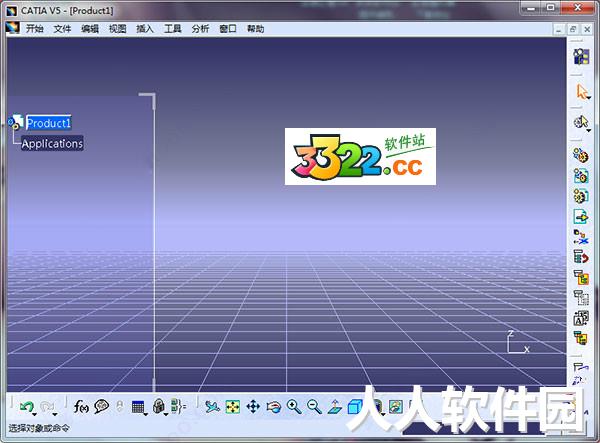
Task: Click the Existing Component icon
Action: pos(581,217)
